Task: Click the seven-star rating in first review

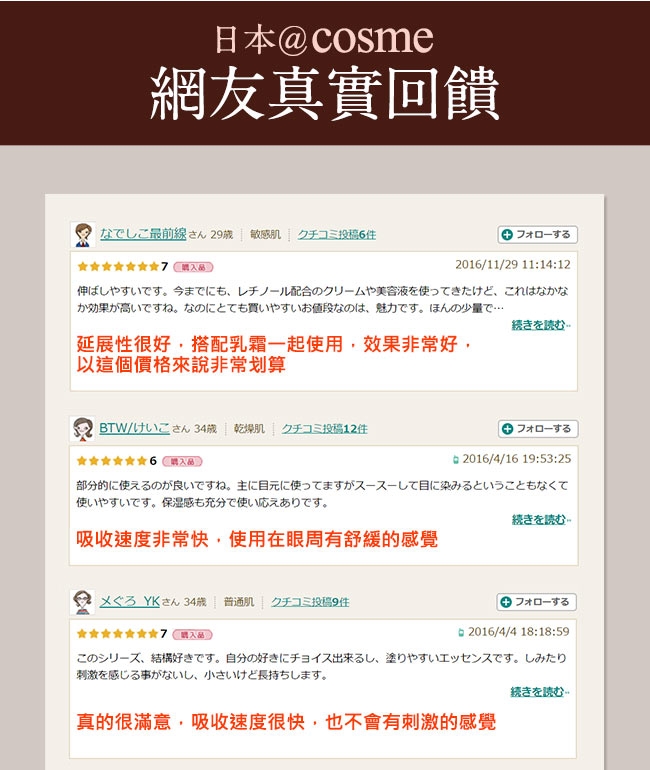Action: tap(123, 267)
